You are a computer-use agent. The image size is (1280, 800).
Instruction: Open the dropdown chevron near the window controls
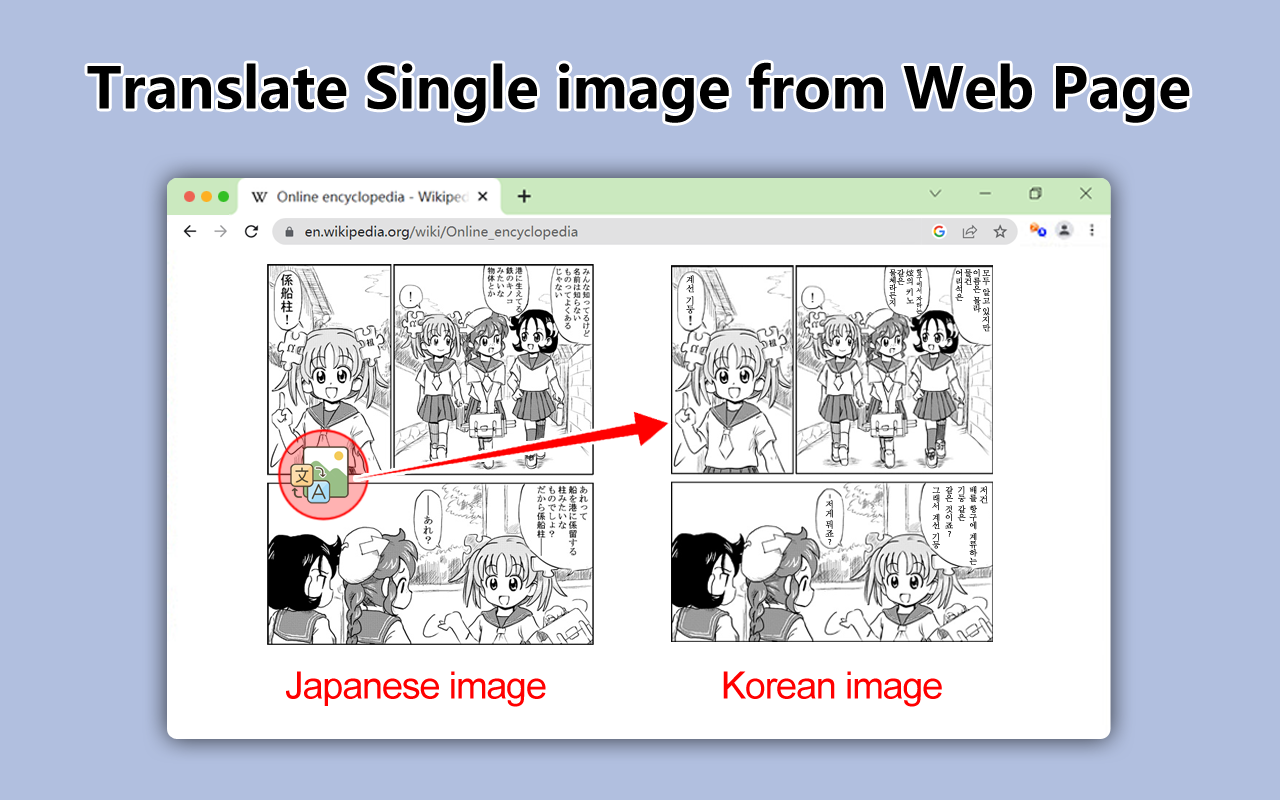pos(934,193)
